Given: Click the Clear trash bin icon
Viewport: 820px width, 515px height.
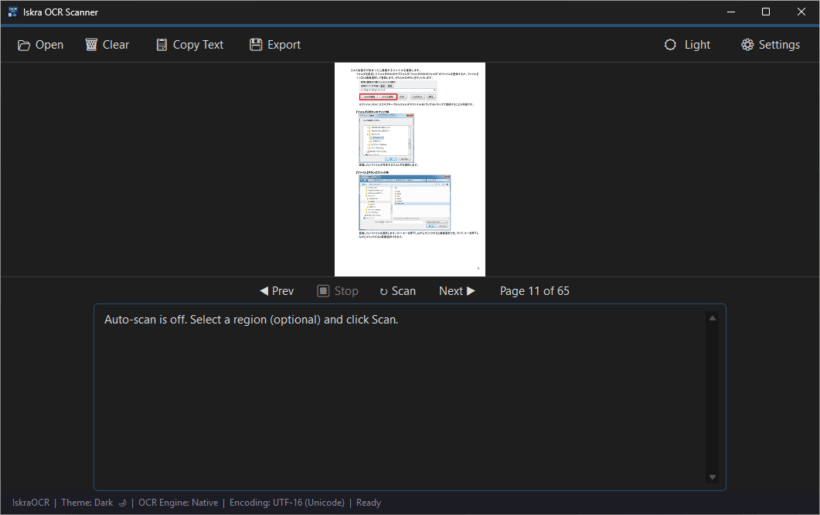Looking at the screenshot, I should 91,44.
